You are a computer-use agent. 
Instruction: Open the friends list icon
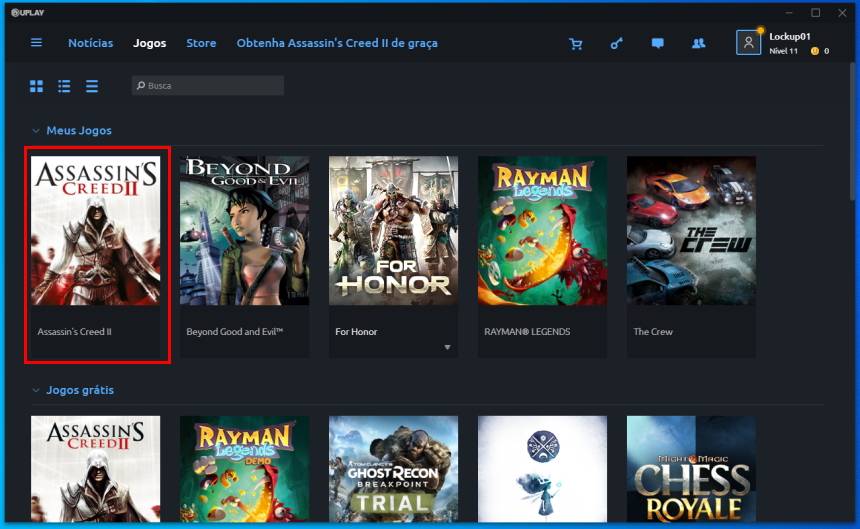tap(698, 44)
